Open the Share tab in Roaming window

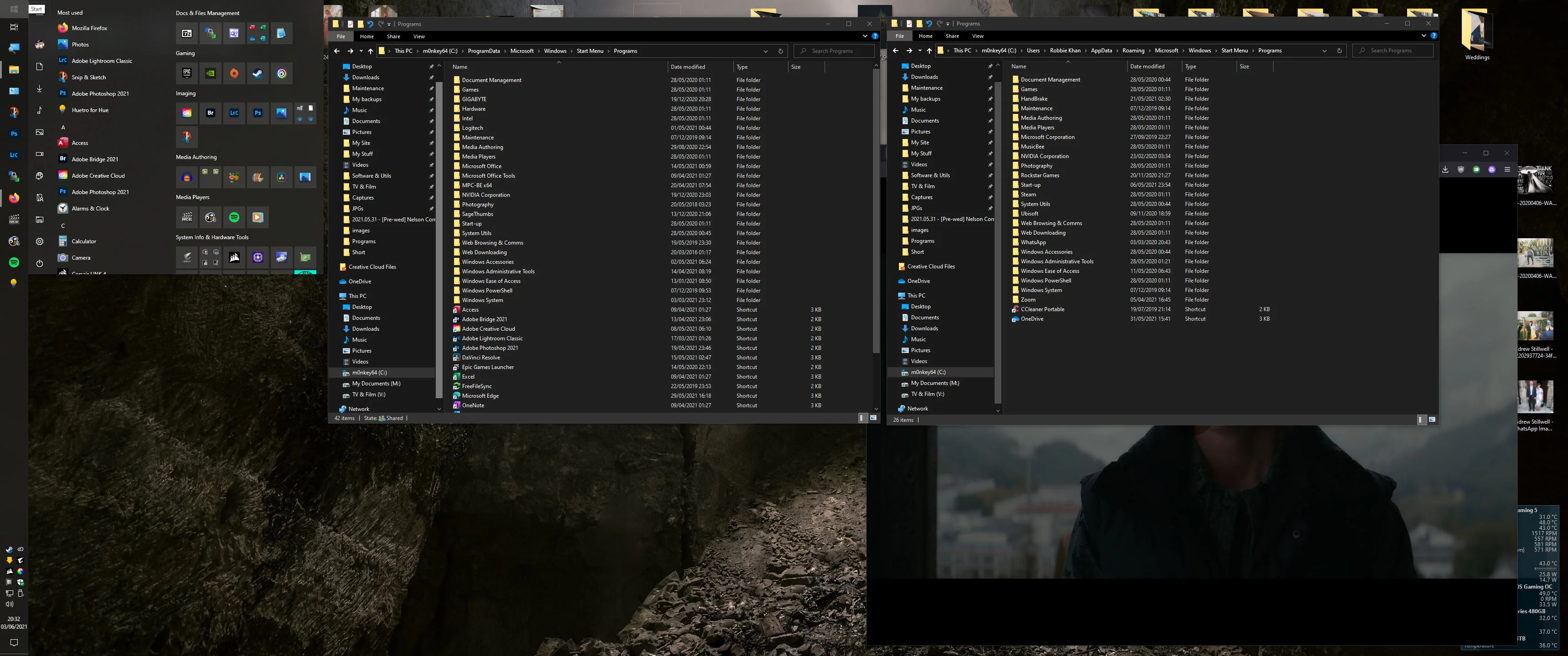952,36
